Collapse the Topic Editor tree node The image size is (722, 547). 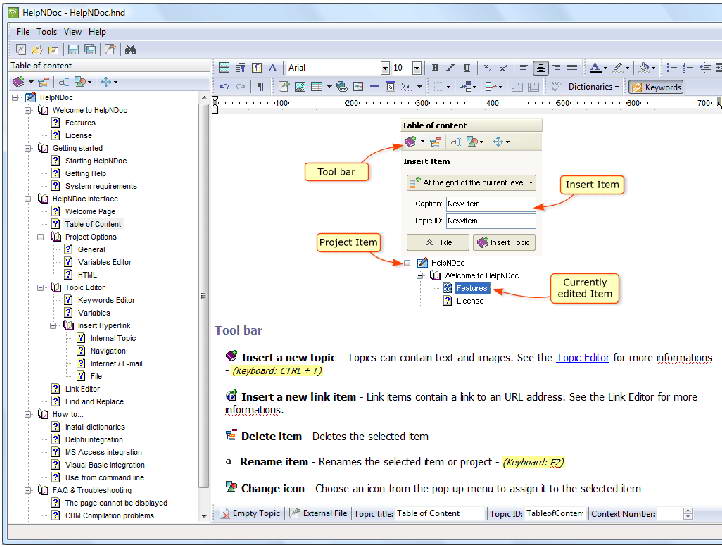41,288
